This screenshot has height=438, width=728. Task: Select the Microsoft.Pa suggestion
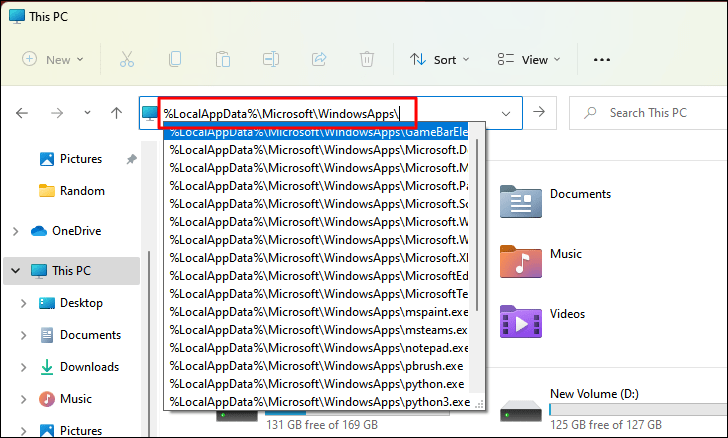point(316,186)
